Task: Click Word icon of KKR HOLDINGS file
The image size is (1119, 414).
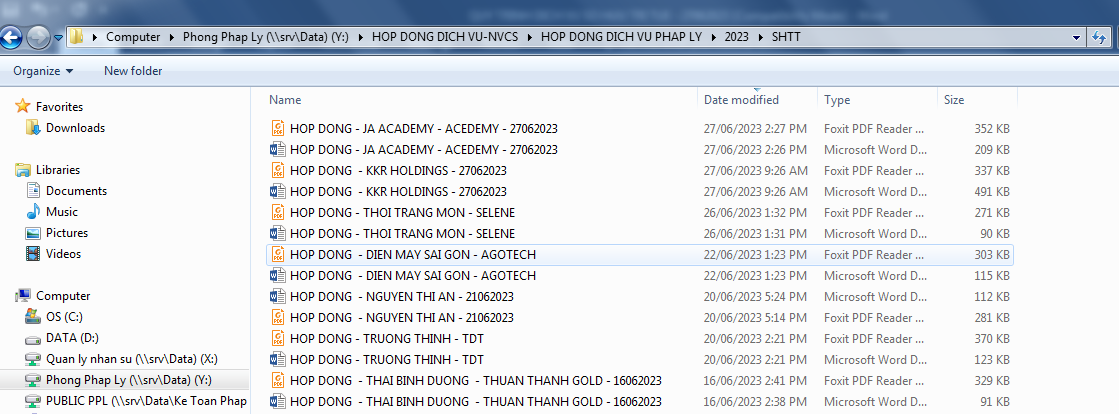Action: point(278,191)
